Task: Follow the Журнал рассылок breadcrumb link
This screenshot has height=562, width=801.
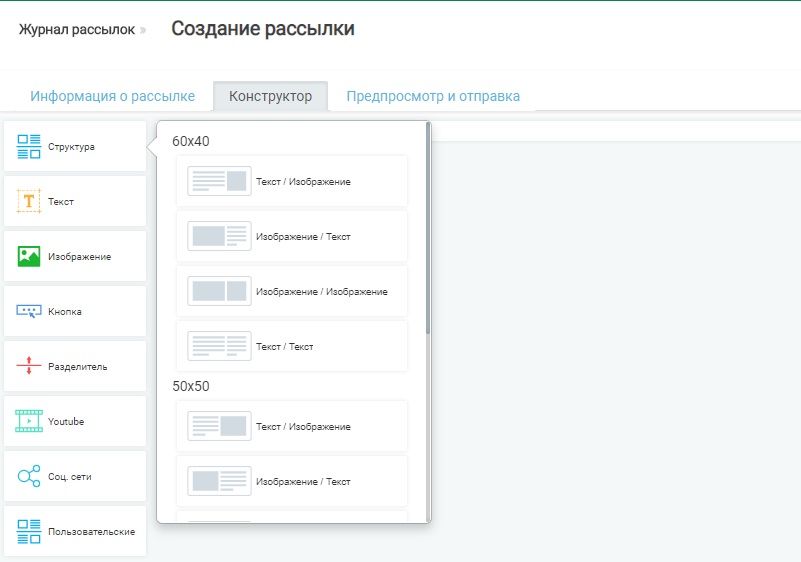Action: [x=76, y=30]
